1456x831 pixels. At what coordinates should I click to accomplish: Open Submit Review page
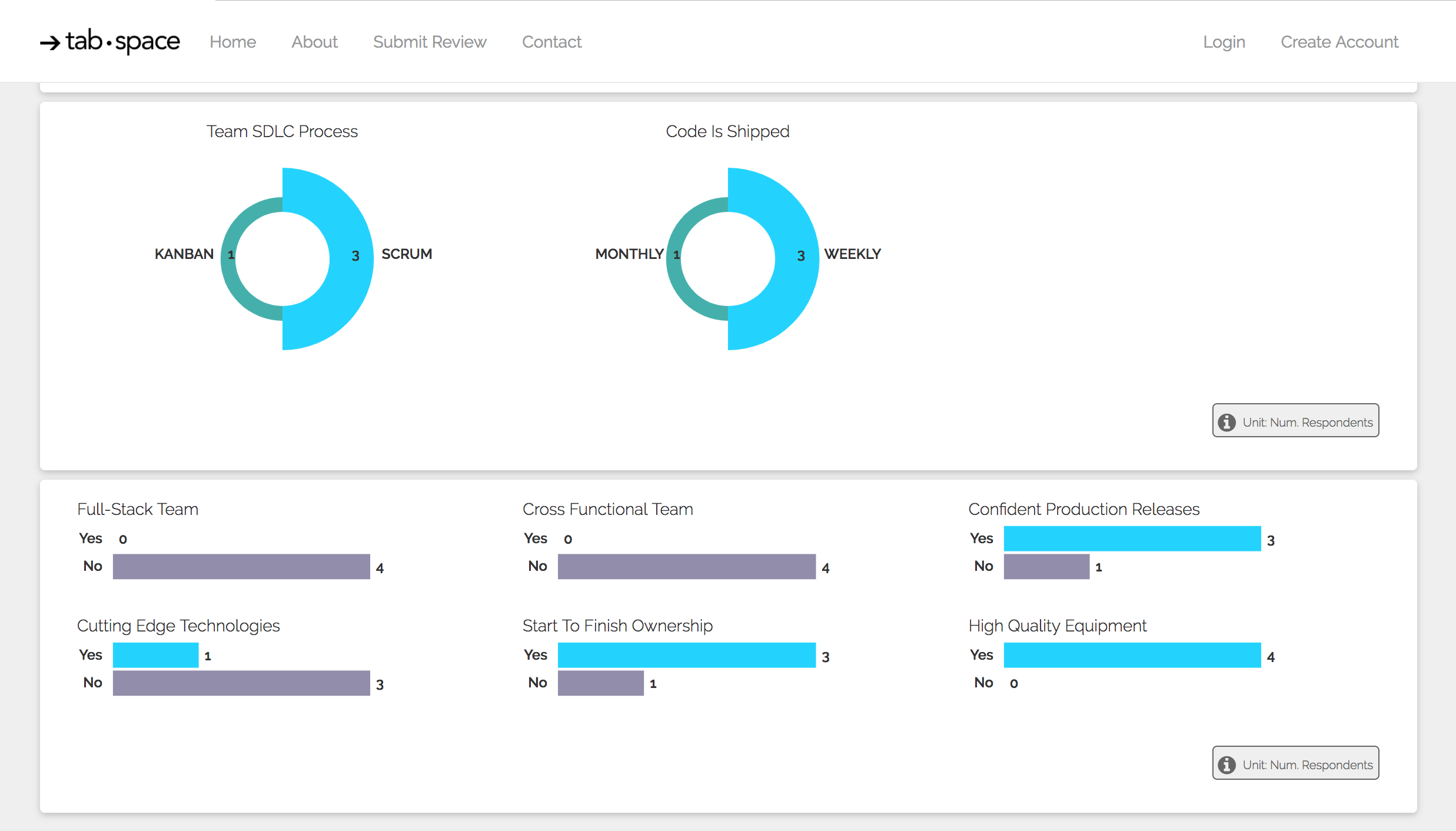point(430,42)
